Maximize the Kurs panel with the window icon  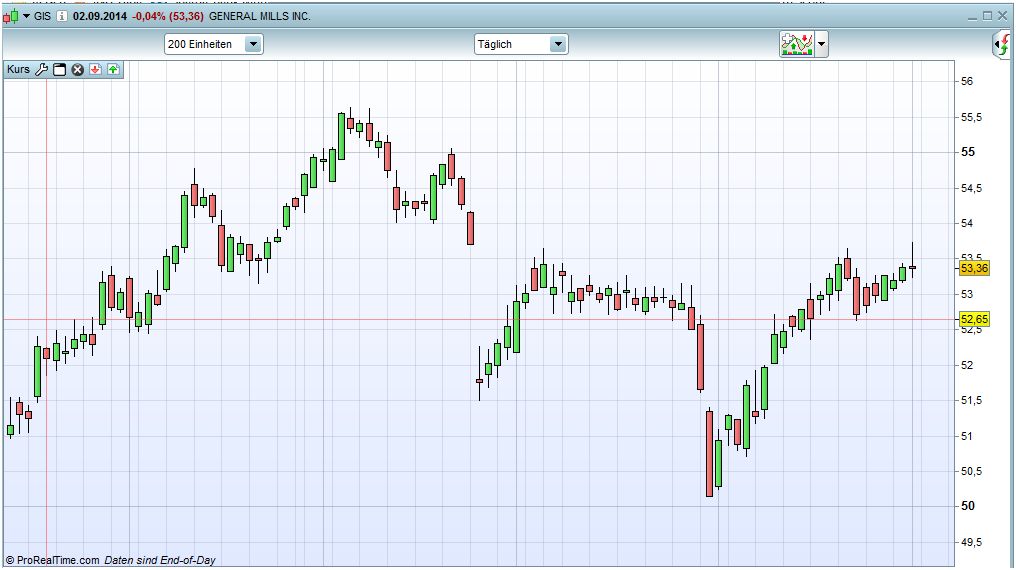[59, 69]
